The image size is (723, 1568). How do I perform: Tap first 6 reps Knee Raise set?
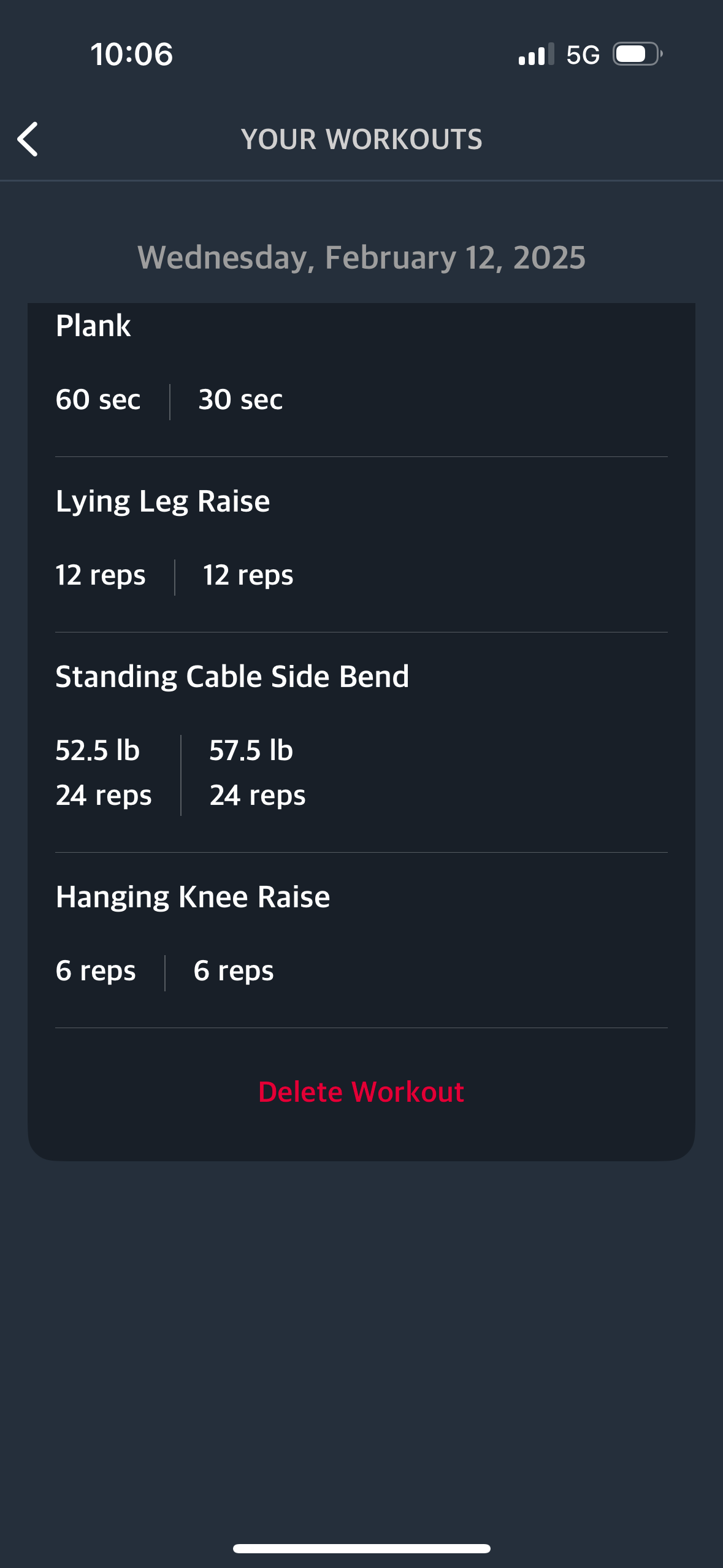click(x=96, y=972)
